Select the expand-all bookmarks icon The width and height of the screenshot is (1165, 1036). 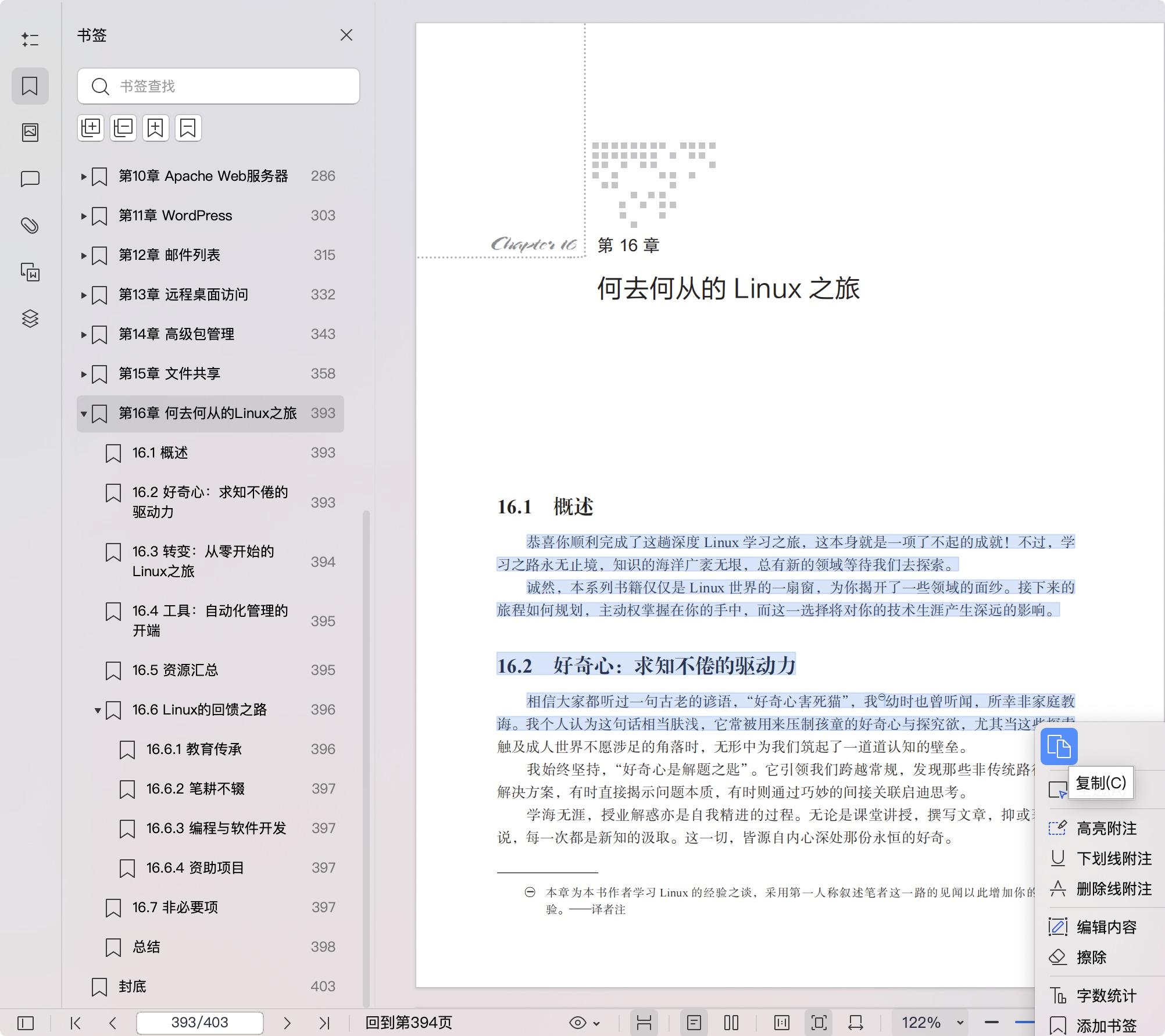(91, 127)
